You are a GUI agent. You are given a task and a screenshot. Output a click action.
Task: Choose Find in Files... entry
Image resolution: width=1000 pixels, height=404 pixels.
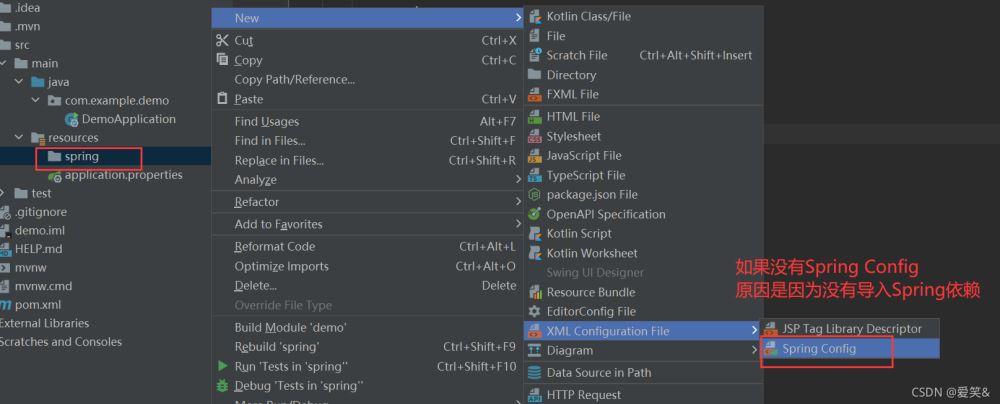(x=367, y=141)
